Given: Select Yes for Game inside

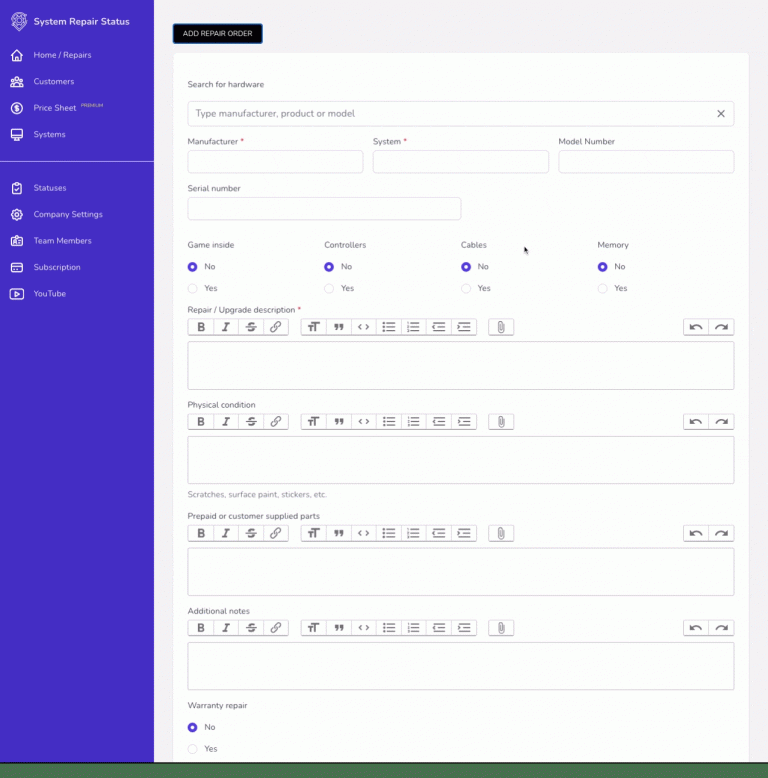Looking at the screenshot, I should point(193,288).
